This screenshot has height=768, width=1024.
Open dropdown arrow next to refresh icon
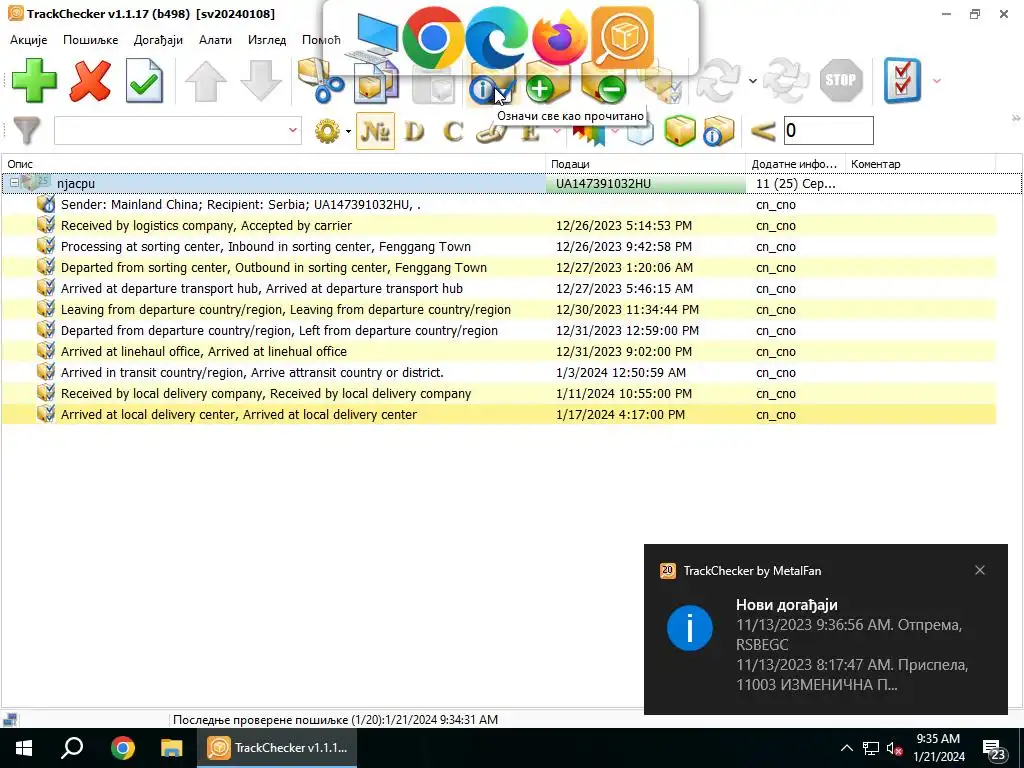[752, 81]
